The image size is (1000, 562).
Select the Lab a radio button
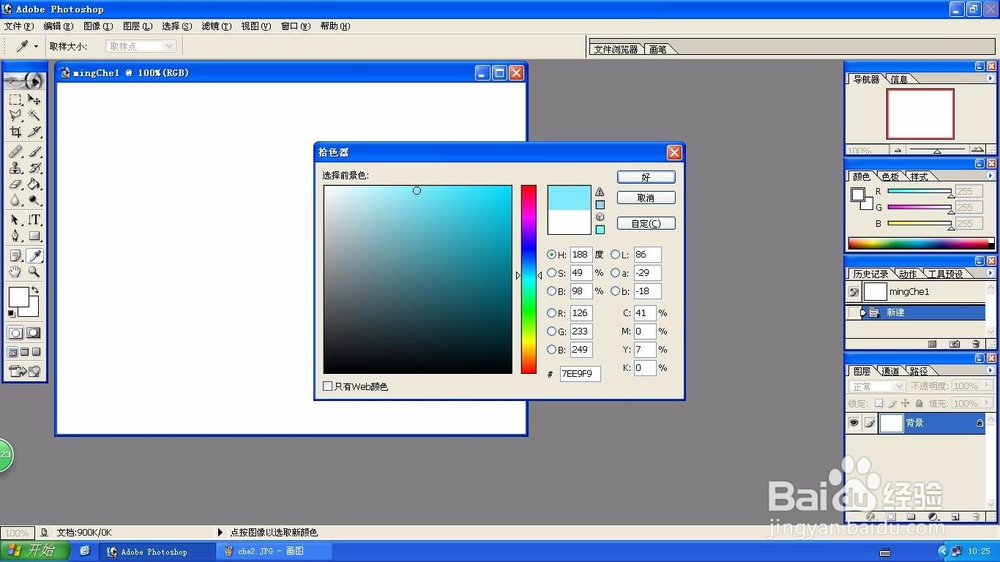[615, 272]
